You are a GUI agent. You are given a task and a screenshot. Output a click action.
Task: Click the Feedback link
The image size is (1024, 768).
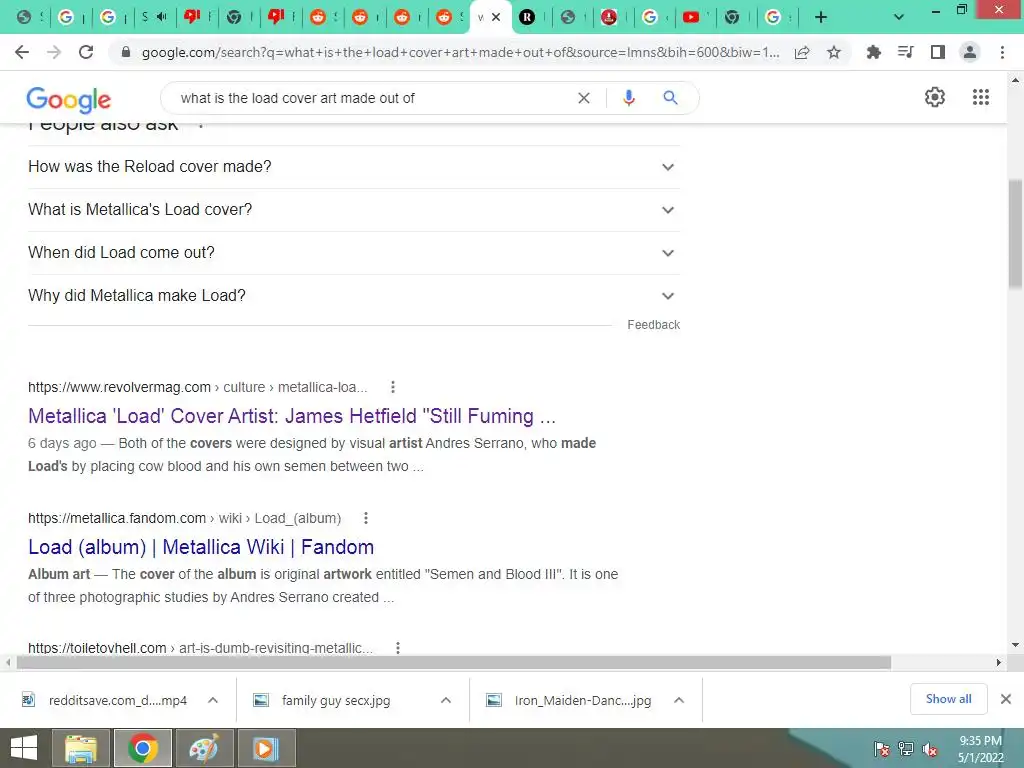click(x=653, y=325)
